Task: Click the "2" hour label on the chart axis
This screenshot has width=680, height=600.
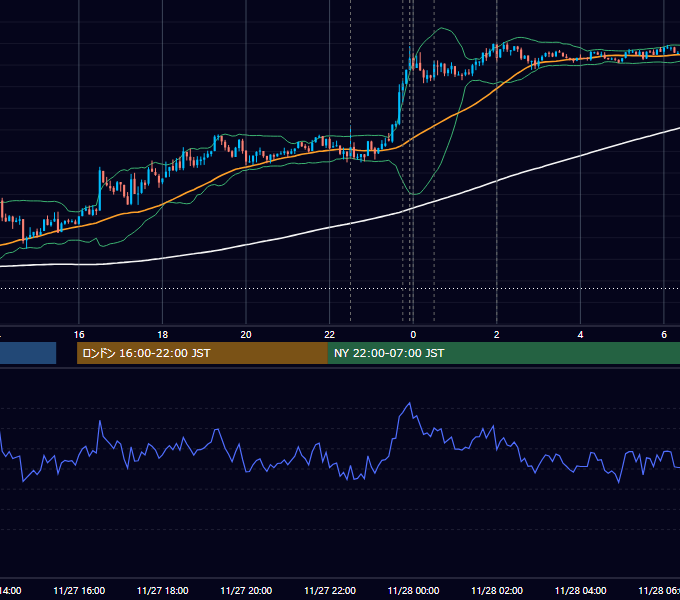Action: (x=497, y=334)
